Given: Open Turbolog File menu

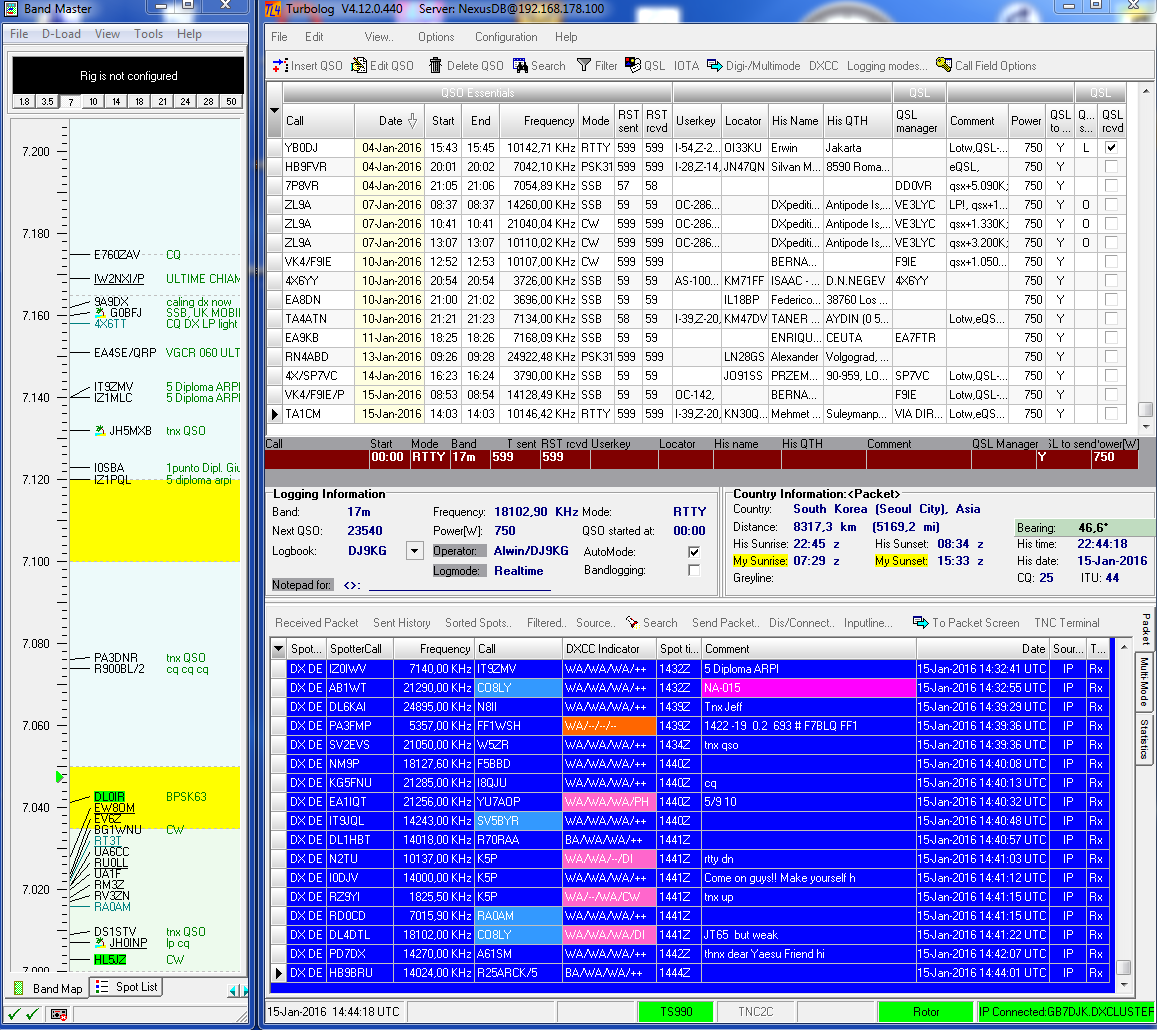Looking at the screenshot, I should point(279,37).
